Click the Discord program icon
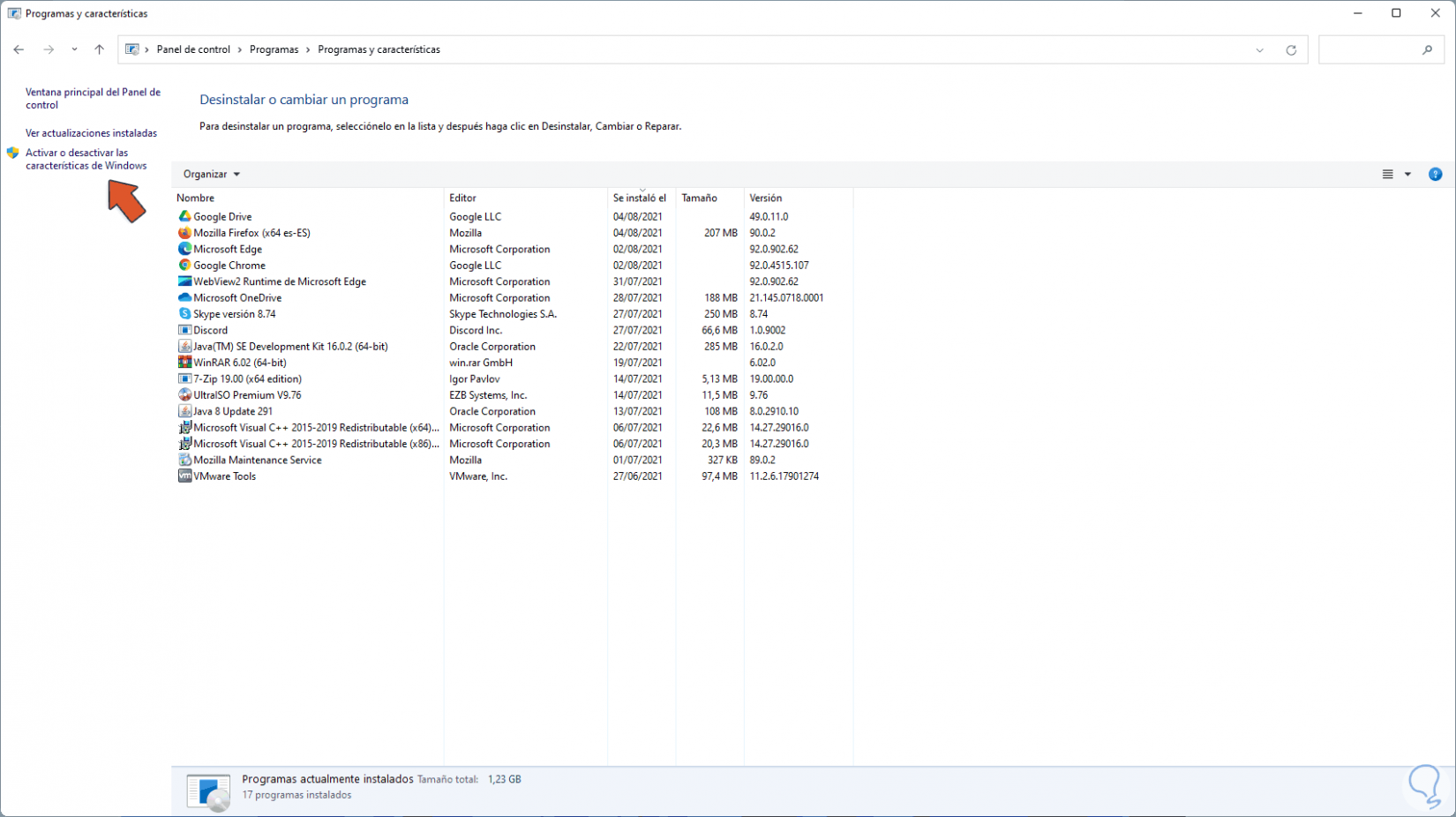1456x817 pixels. [184, 330]
